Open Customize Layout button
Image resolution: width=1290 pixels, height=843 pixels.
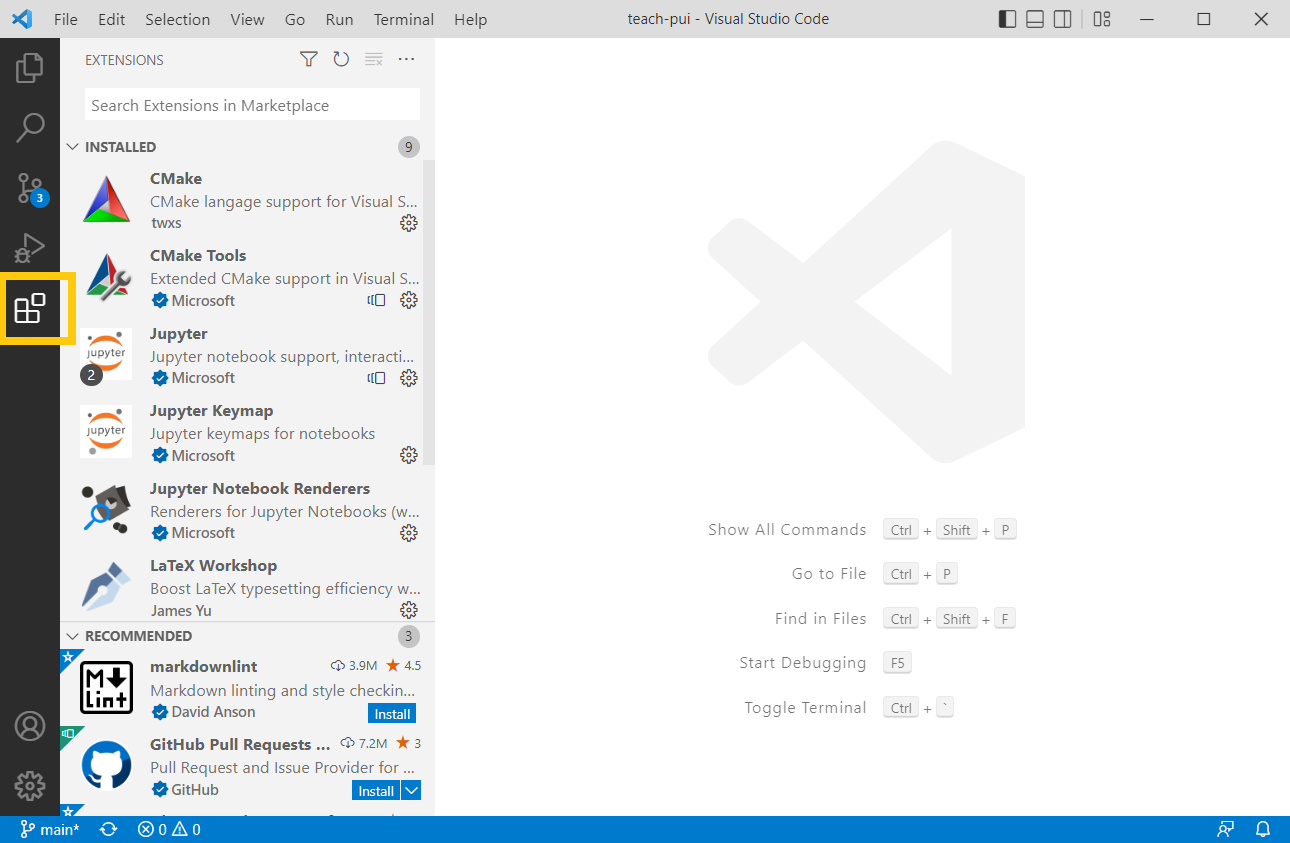[1102, 19]
